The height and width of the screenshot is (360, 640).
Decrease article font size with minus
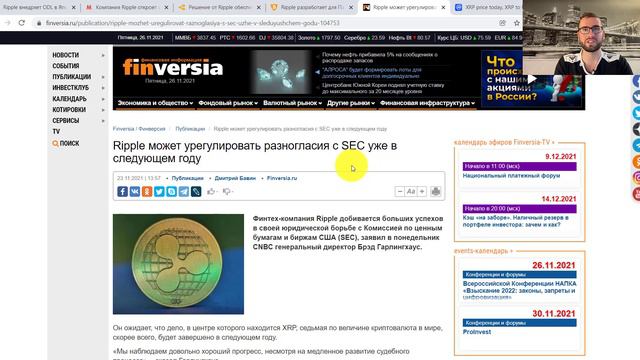400,191
